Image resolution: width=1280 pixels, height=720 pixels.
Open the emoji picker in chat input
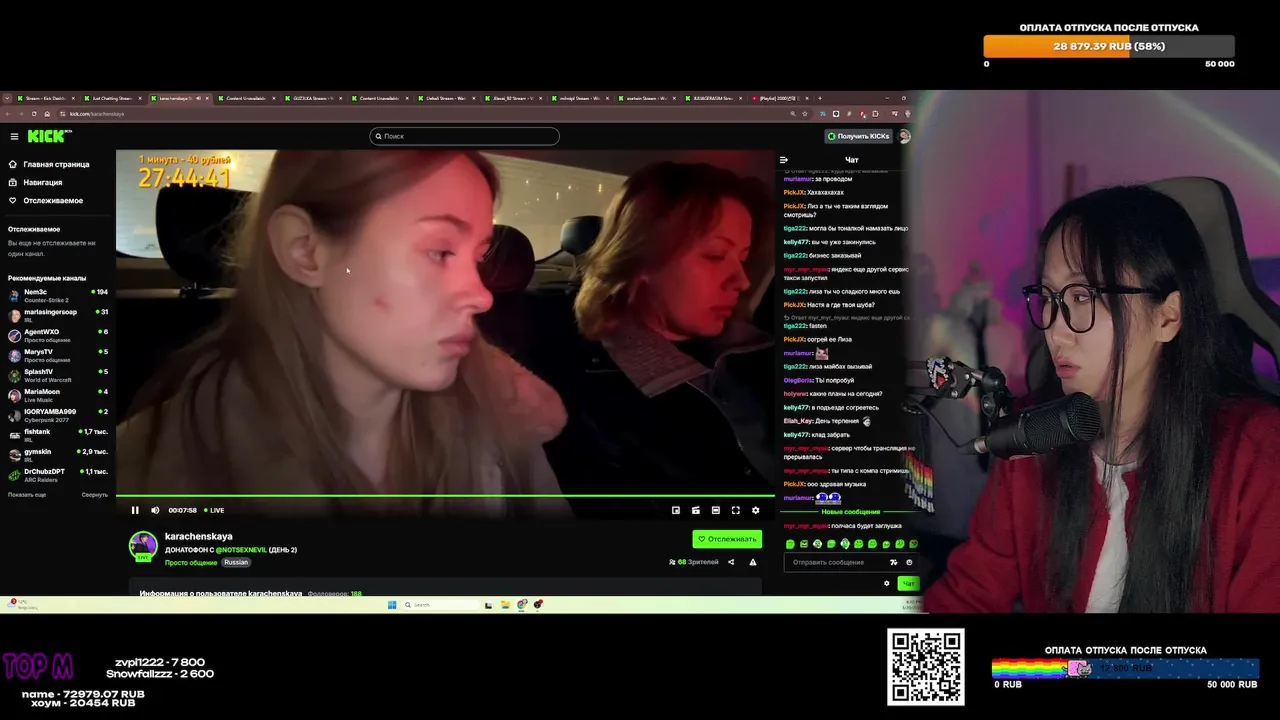pyautogui.click(x=909, y=562)
